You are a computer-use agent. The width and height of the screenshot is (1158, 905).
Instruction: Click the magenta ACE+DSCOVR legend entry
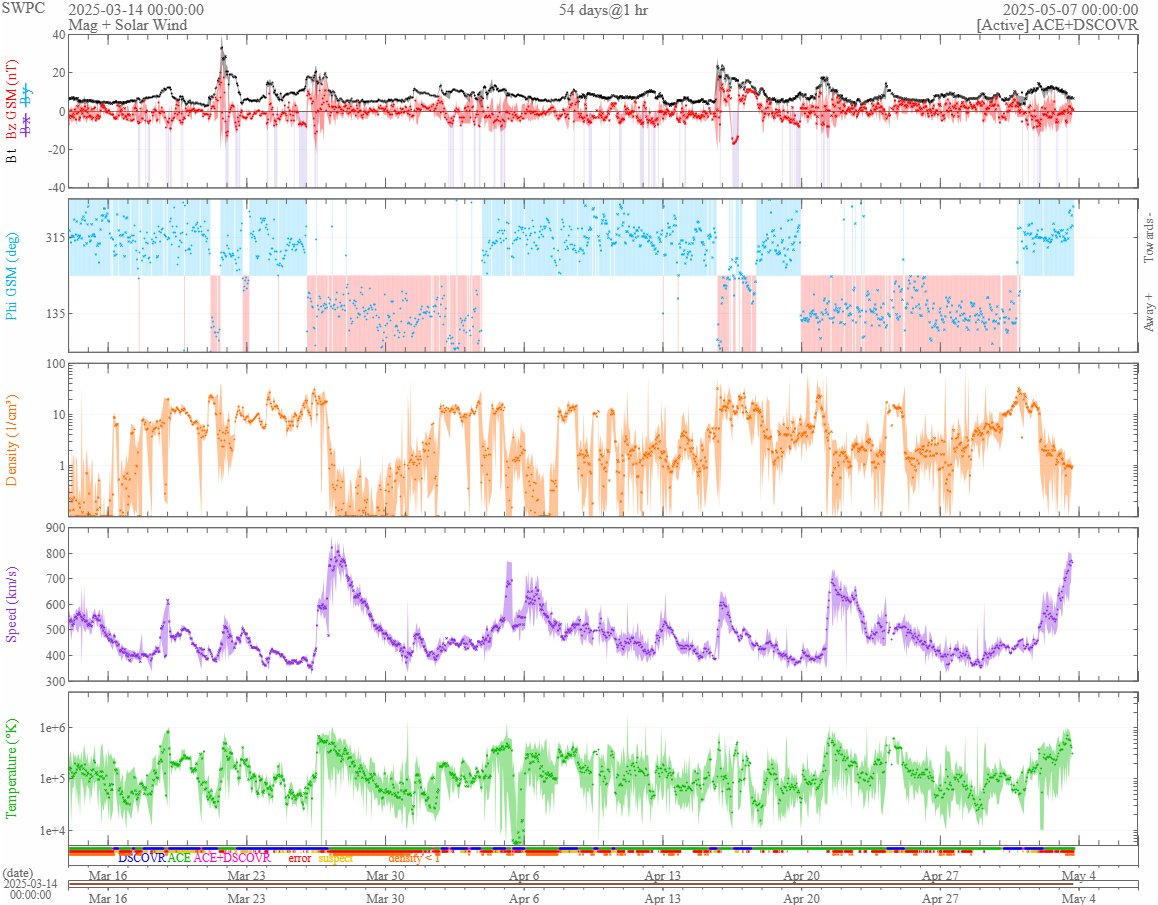tap(232, 858)
